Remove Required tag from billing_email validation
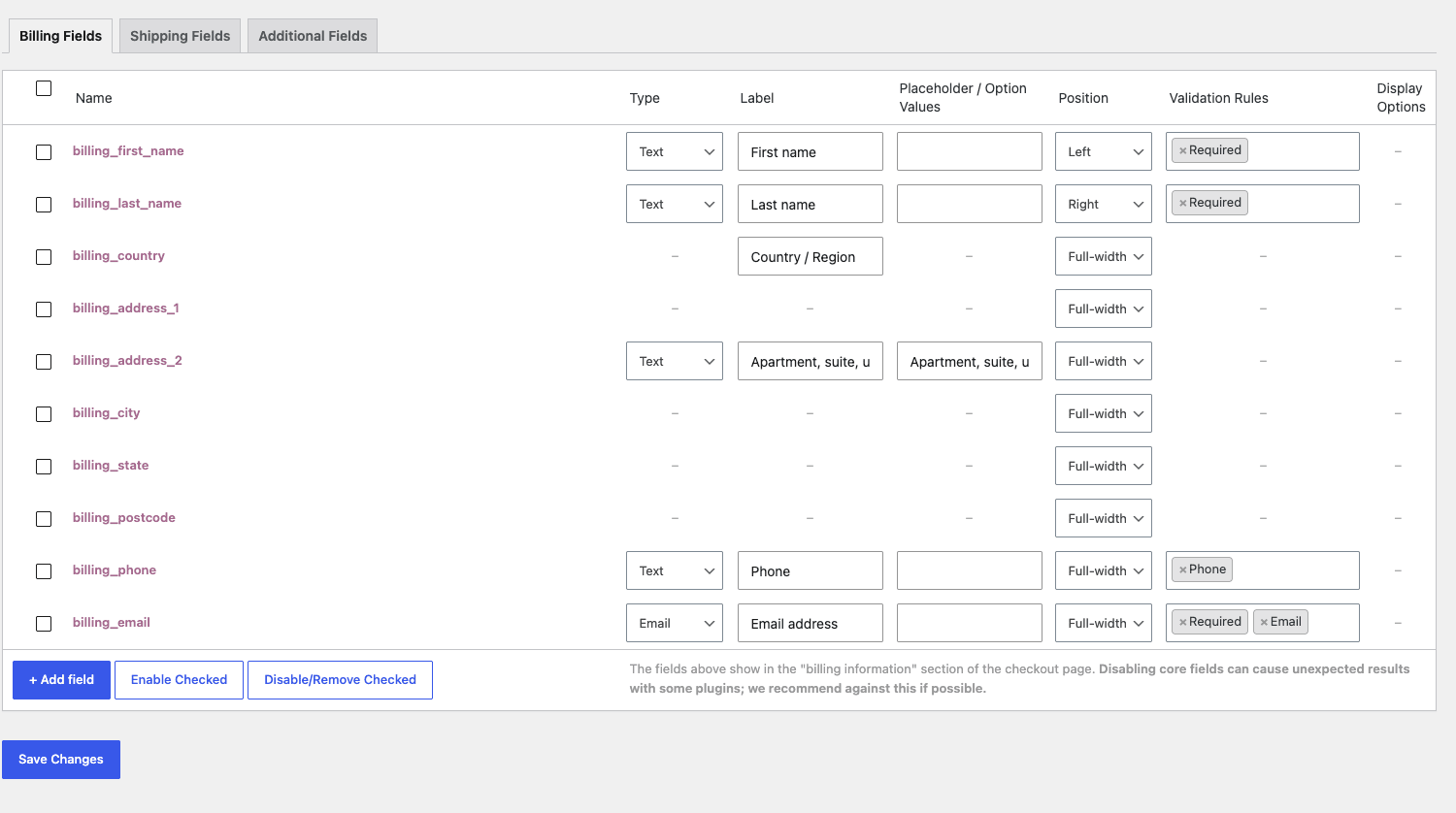 pyautogui.click(x=1182, y=622)
